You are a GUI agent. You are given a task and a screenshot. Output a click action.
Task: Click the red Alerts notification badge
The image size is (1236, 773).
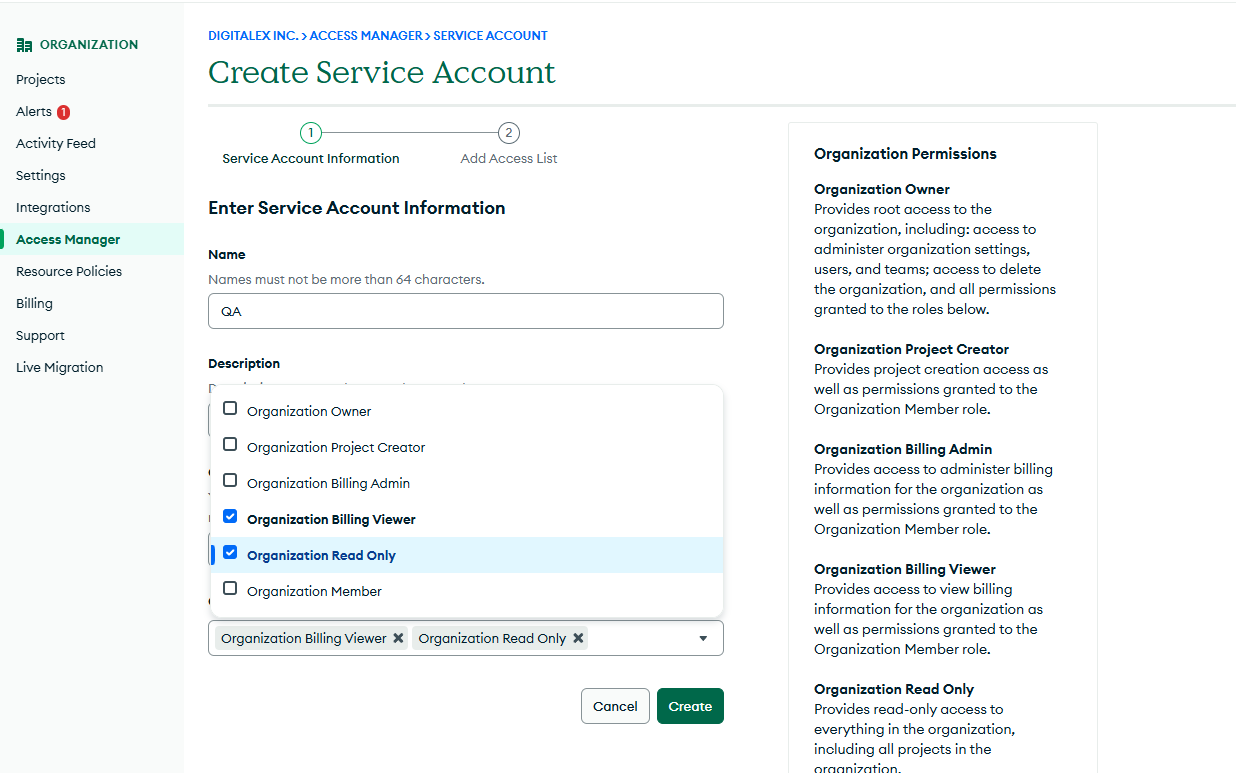point(63,112)
